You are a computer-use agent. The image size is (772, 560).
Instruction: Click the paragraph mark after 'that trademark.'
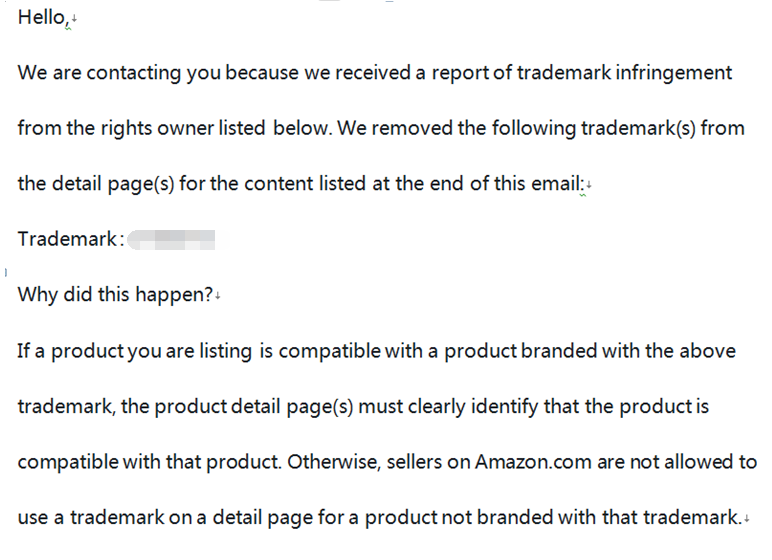pos(747,519)
